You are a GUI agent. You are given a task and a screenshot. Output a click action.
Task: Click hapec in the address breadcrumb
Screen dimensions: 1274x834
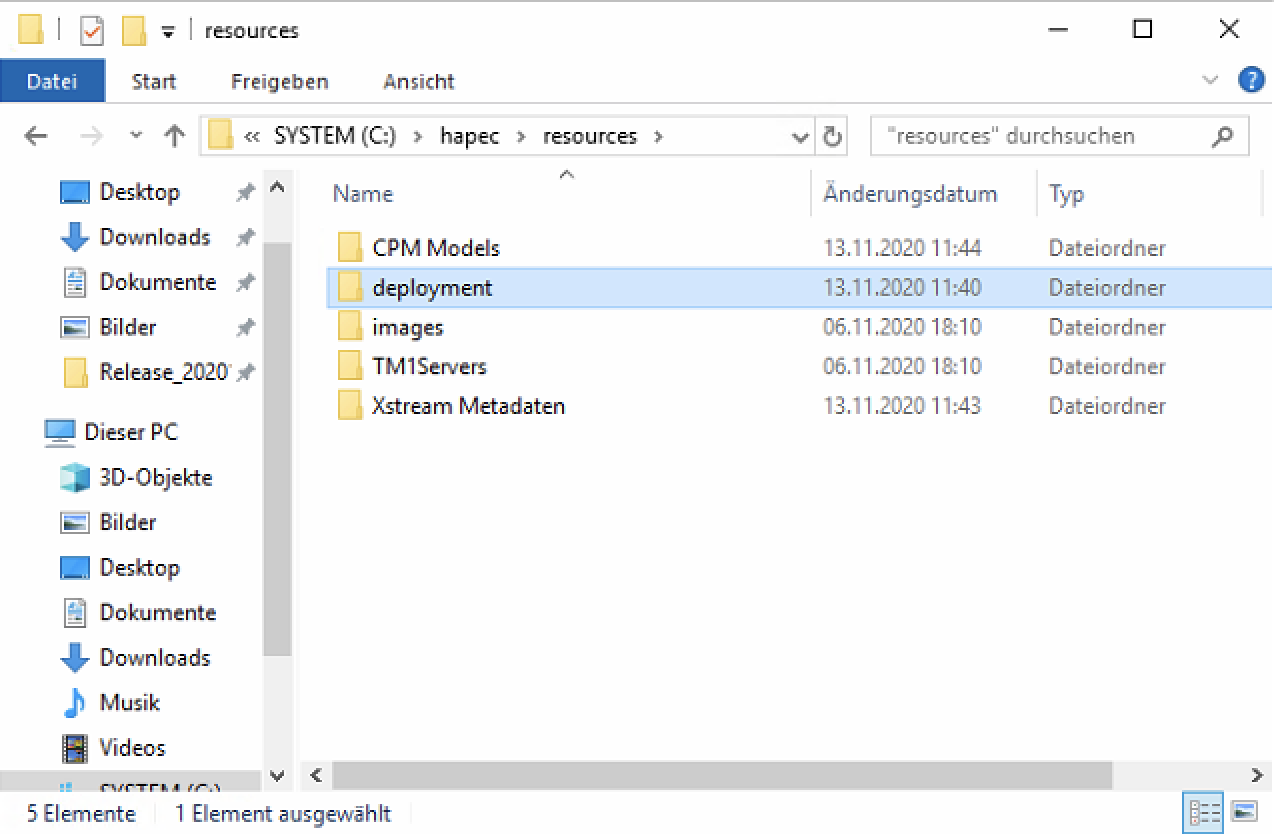click(x=469, y=137)
